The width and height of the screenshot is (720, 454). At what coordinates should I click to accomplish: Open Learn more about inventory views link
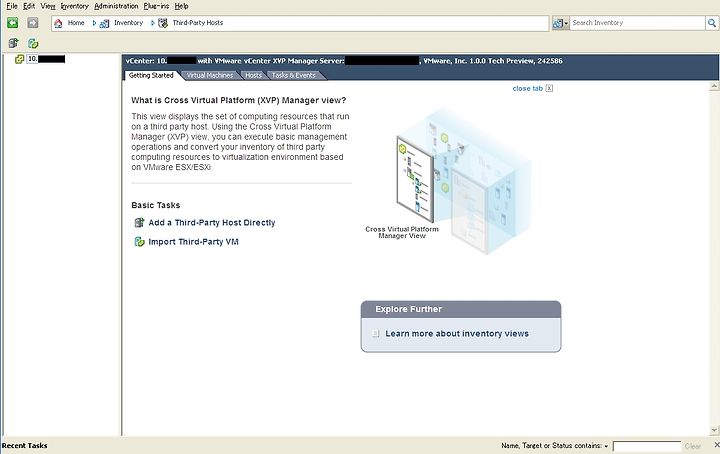[457, 333]
